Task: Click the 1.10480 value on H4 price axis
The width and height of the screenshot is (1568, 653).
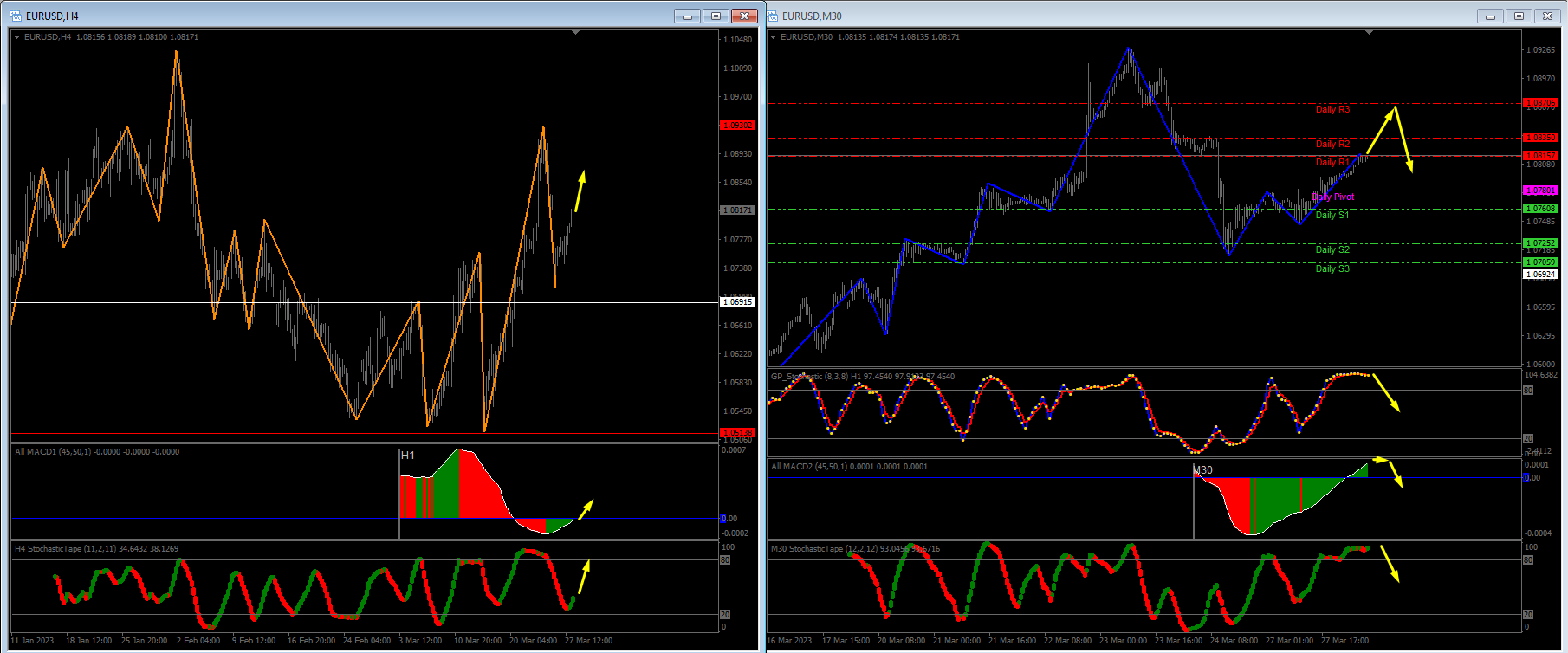Action: [x=738, y=40]
